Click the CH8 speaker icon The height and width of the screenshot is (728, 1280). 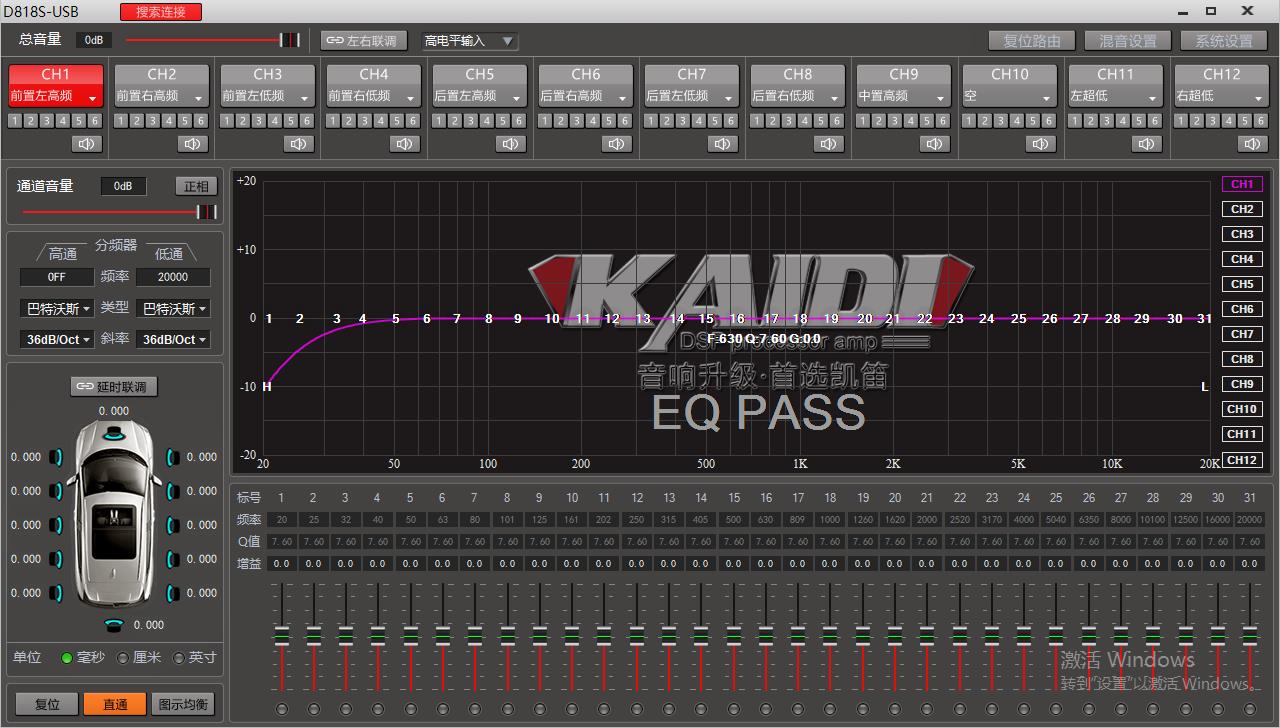coord(829,144)
